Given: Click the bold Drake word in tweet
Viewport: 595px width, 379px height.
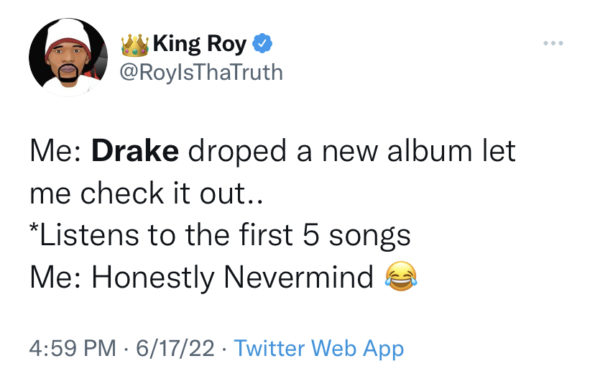Looking at the screenshot, I should (135, 151).
